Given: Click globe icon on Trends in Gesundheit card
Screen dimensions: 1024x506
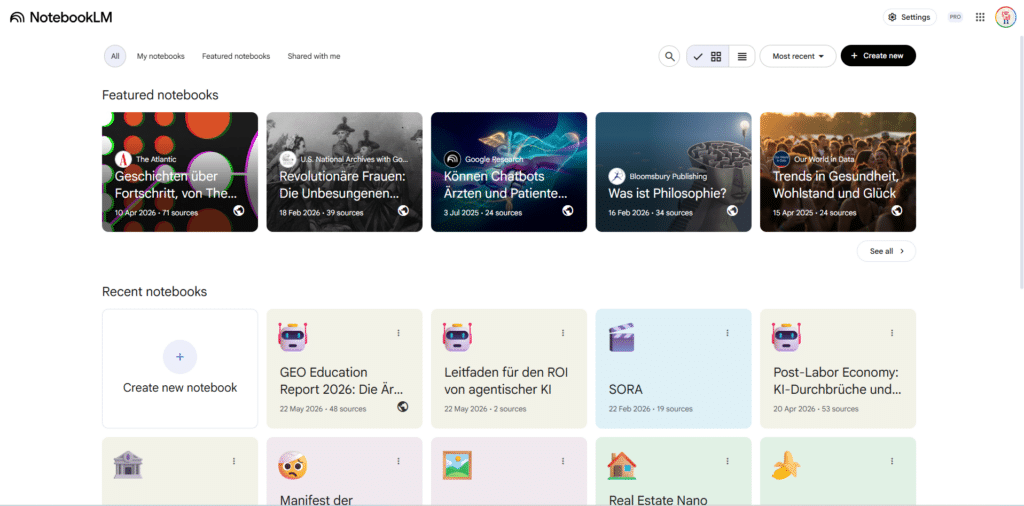Looking at the screenshot, I should [897, 211].
